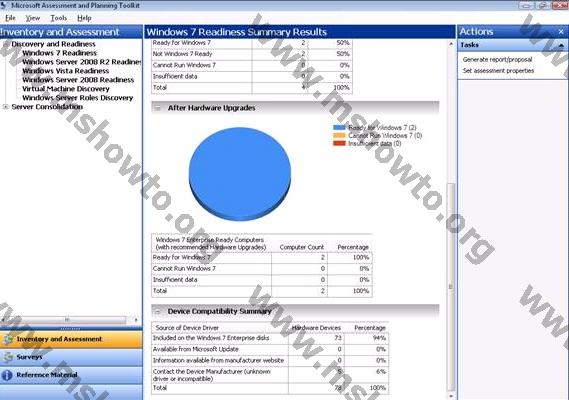Image resolution: width=569 pixels, height=400 pixels.
Task: Click the Surveys pane icon
Action: point(8,357)
